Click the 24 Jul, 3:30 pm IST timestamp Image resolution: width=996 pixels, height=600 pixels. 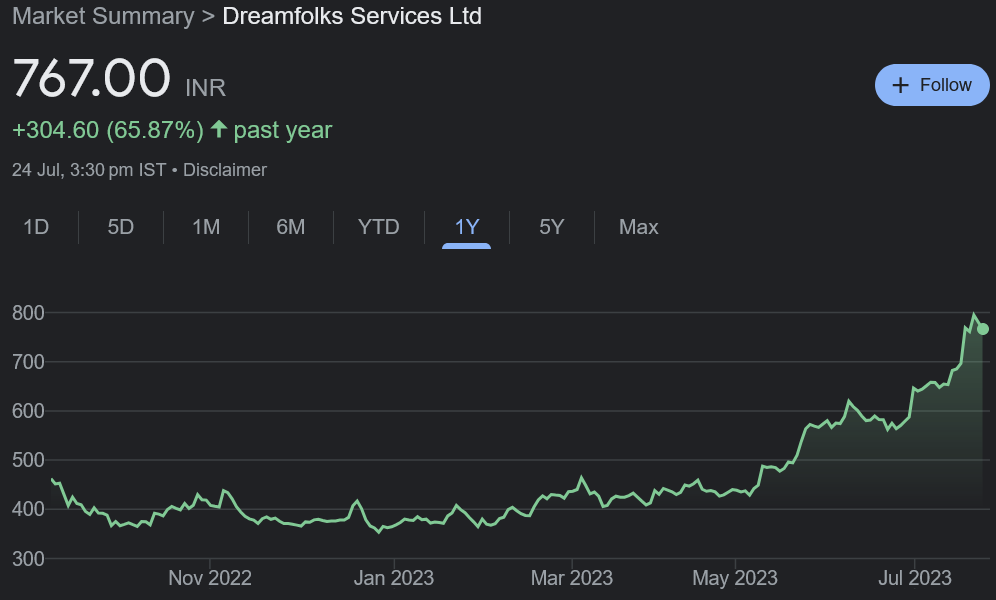89,170
